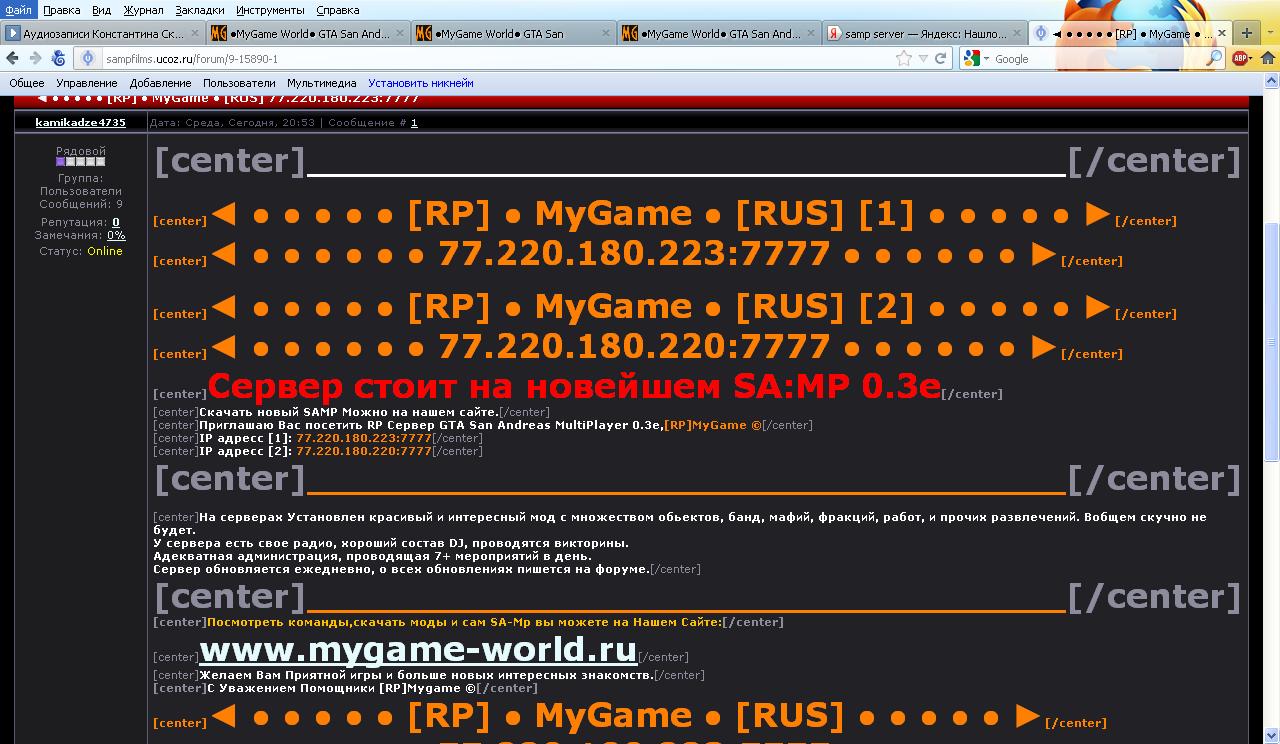
Task: Open the Закладки menu
Action: click(x=200, y=10)
